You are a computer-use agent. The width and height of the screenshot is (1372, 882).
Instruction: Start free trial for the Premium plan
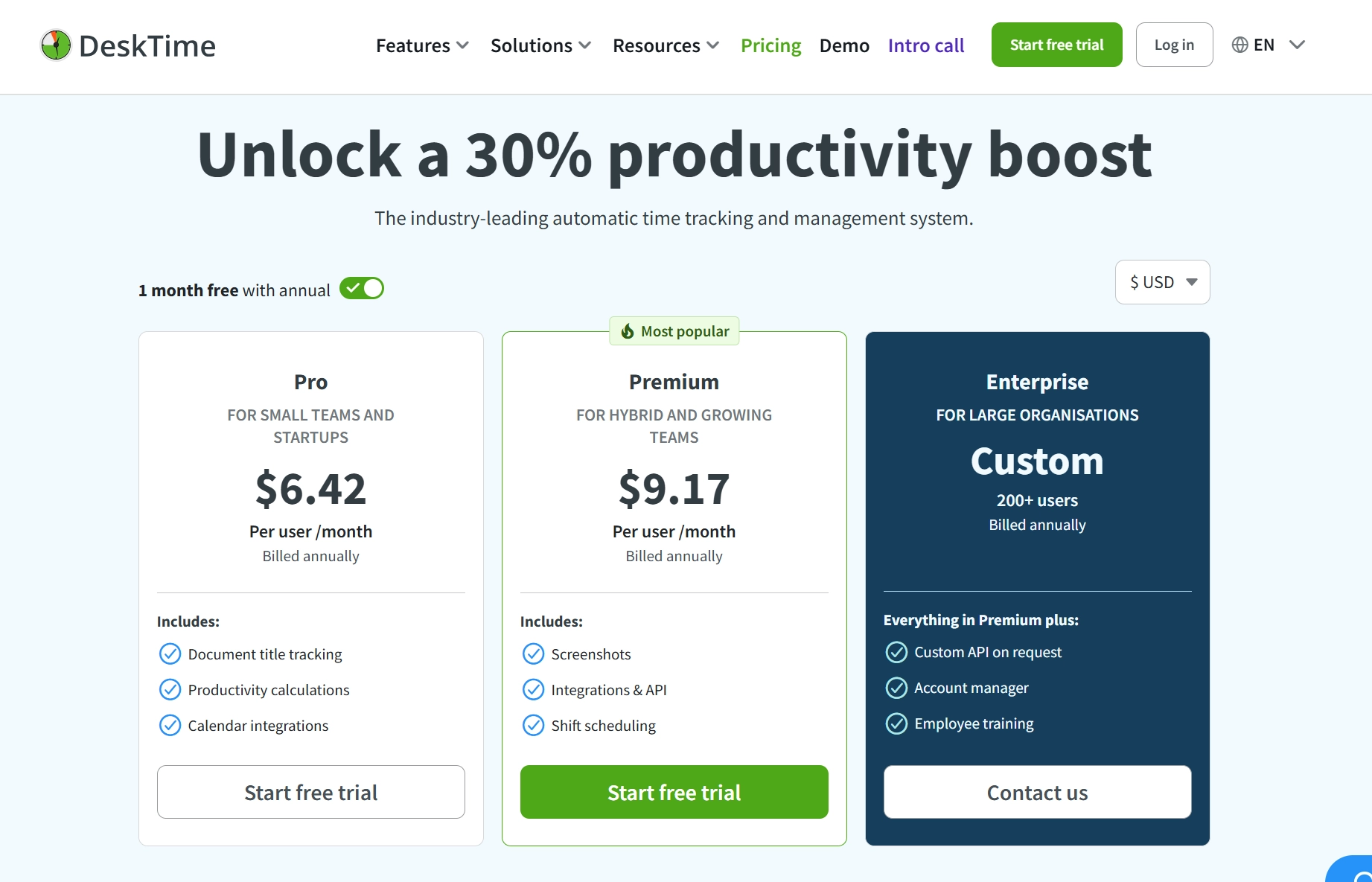coord(674,792)
